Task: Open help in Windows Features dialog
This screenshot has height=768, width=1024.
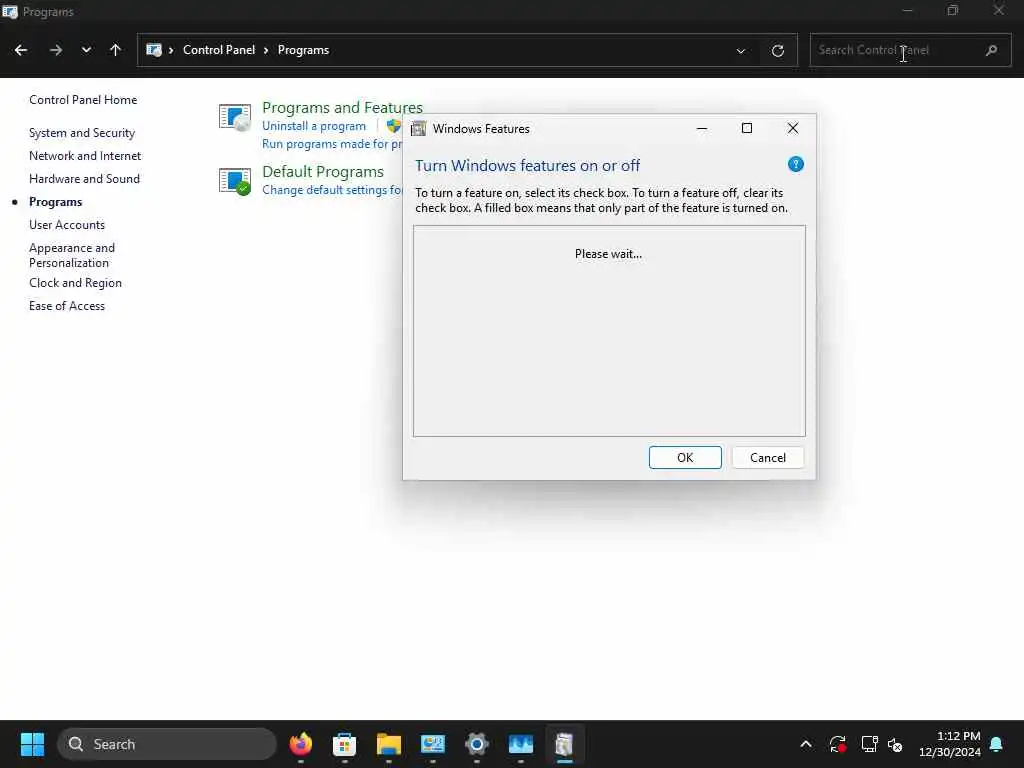Action: [795, 165]
